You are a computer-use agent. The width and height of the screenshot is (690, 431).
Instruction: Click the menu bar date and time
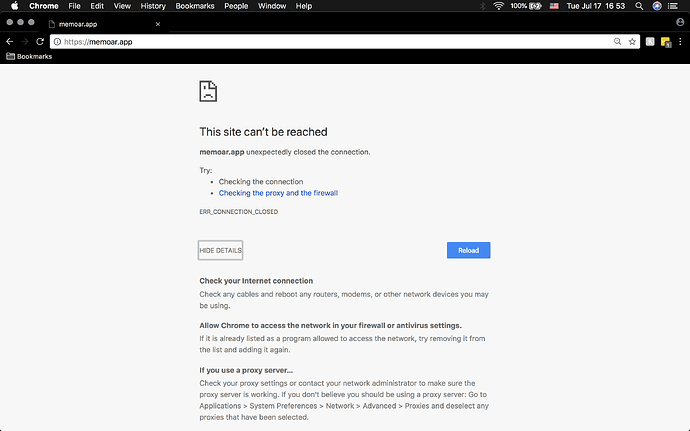tap(595, 6)
